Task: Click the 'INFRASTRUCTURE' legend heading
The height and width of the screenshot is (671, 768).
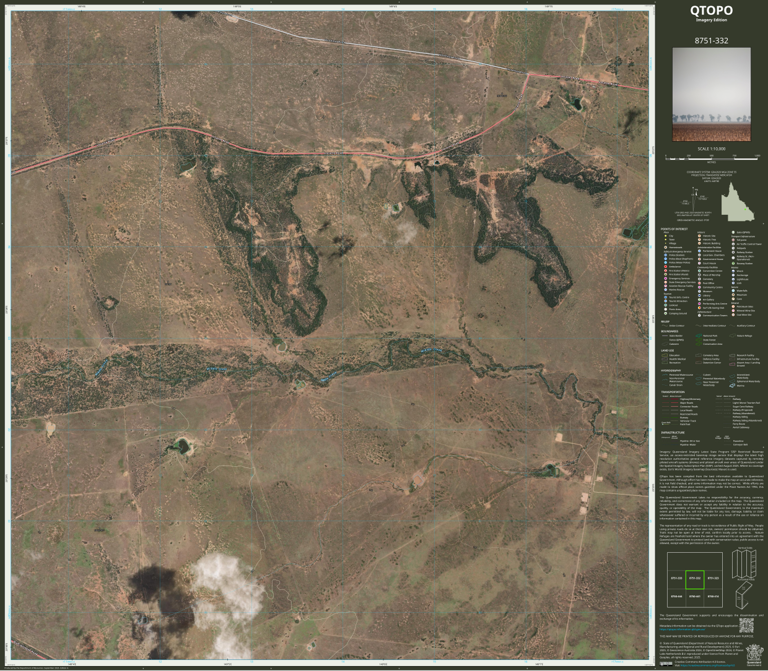Action: 672,433
